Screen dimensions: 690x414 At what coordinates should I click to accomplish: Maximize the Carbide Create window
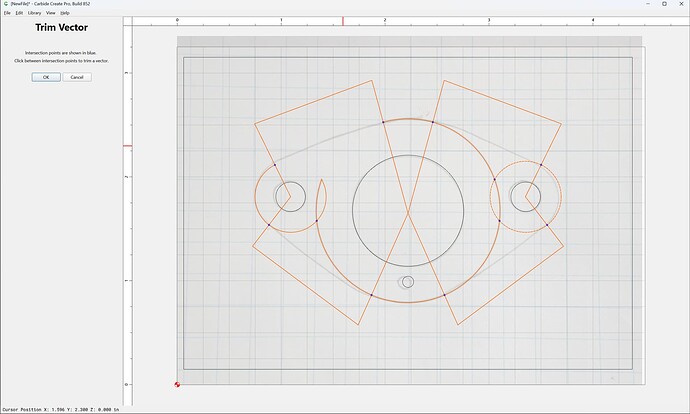[x=664, y=4]
